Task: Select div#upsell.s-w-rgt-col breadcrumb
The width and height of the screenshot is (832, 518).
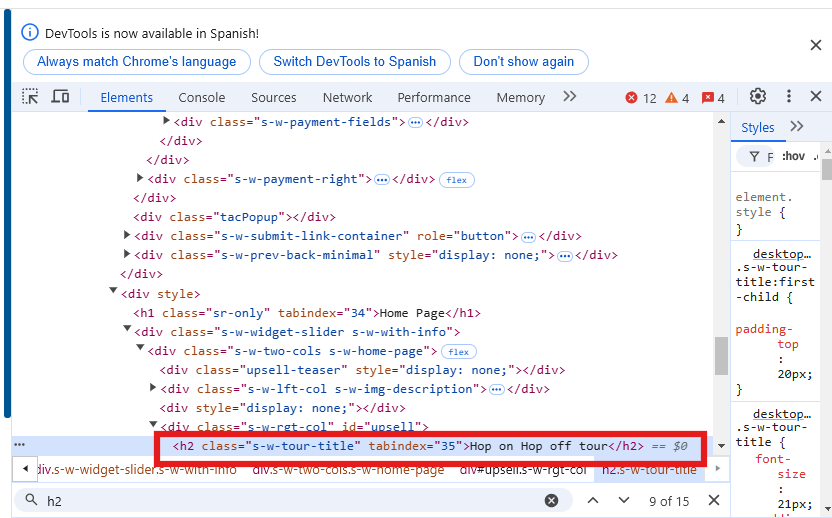Action: point(523,470)
